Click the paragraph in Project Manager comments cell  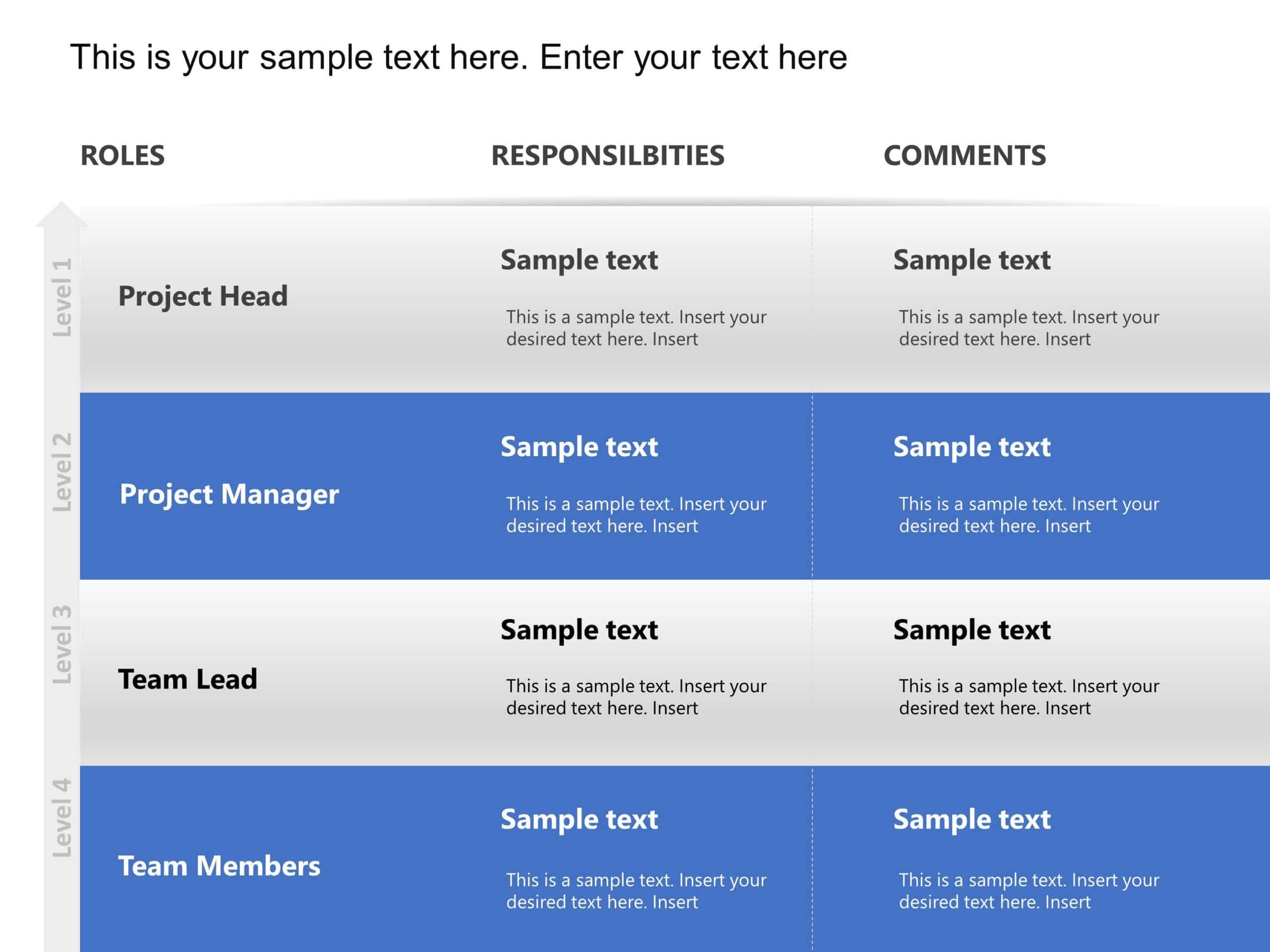click(1029, 515)
